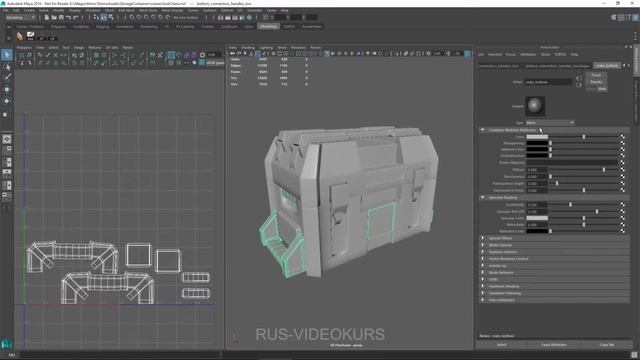This screenshot has width=640, height=360.
Task: Toggle Snap to Curves
Action: (139, 18)
